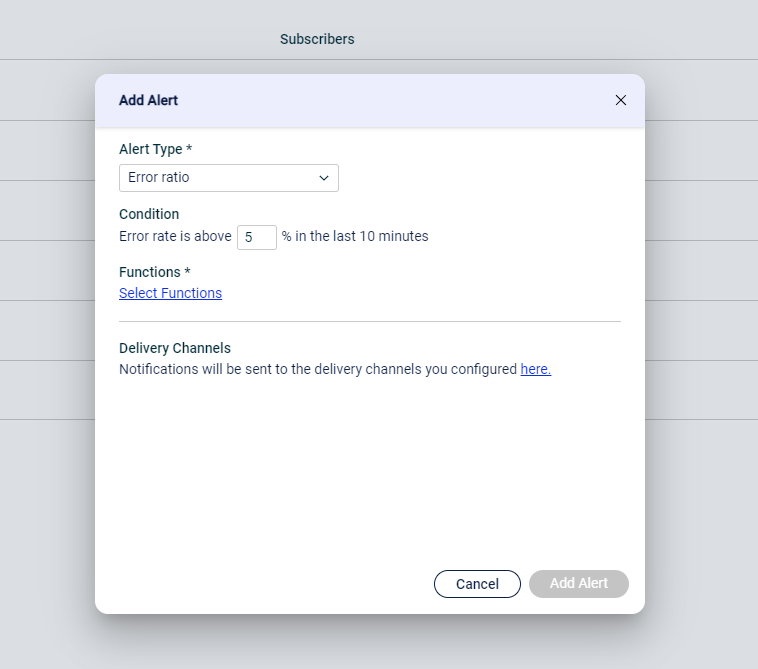Open the Alert Type dropdown

coord(229,178)
